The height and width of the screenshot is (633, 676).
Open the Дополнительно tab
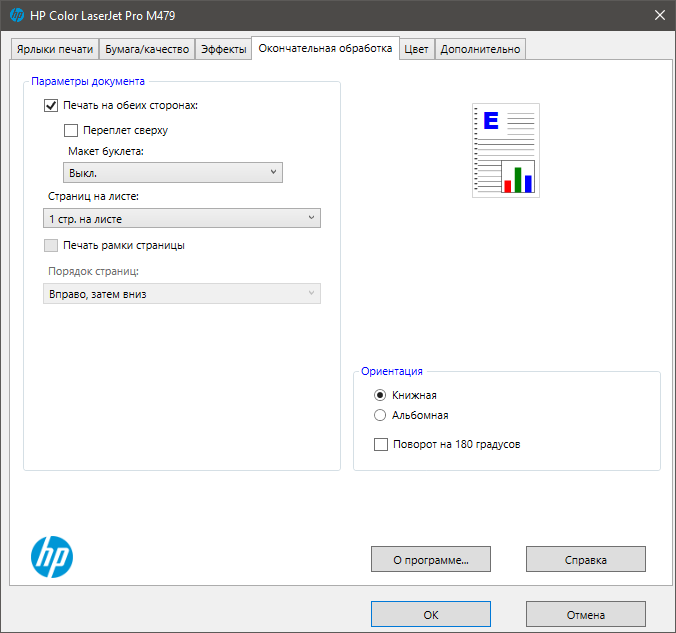pyautogui.click(x=480, y=49)
